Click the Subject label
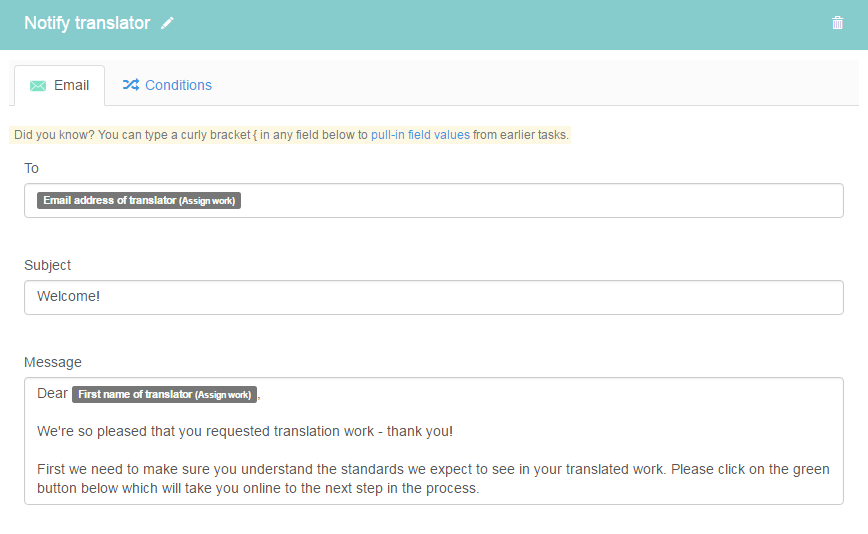868x534 pixels. [x=48, y=266]
